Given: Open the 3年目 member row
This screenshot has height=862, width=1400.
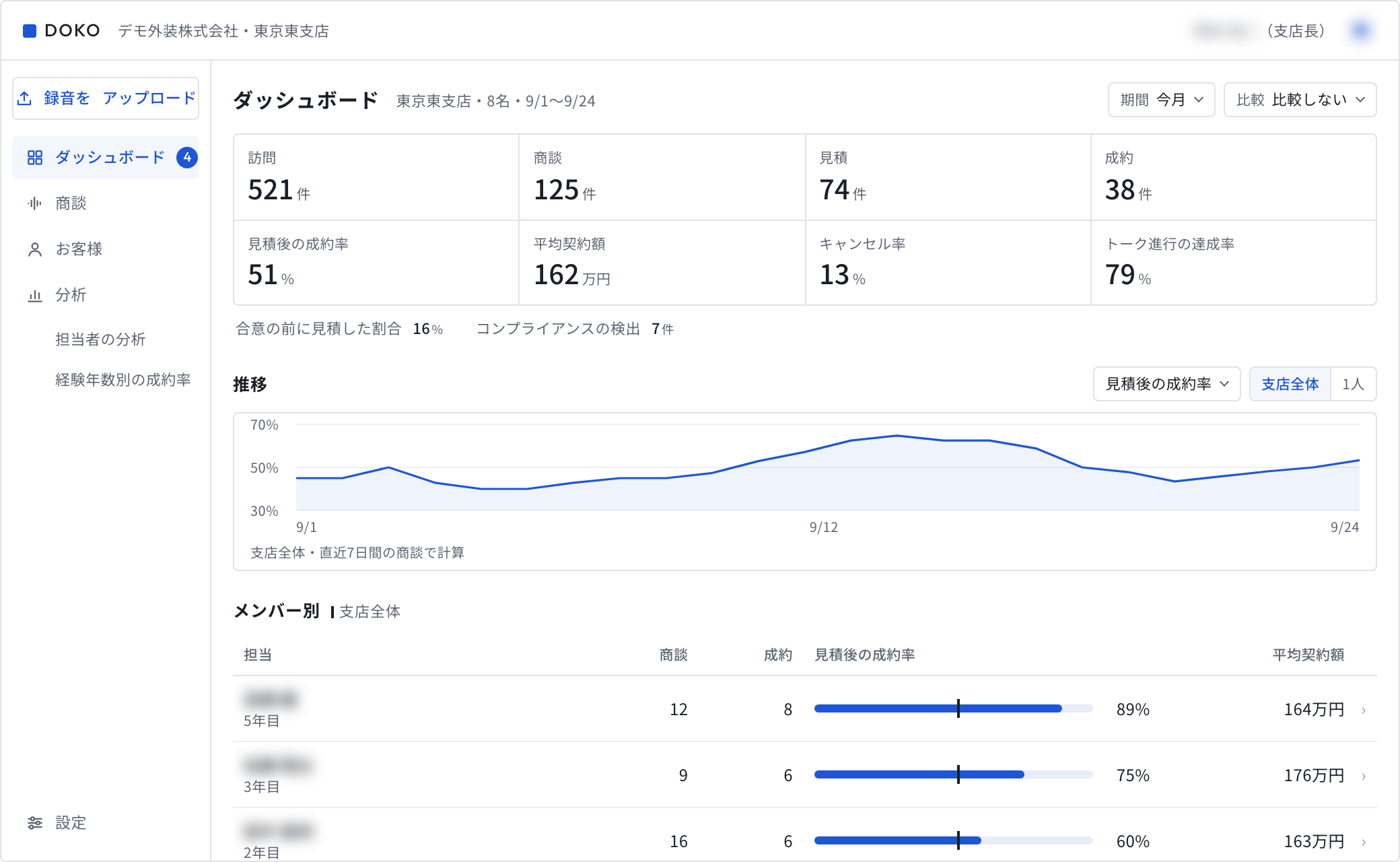Looking at the screenshot, I should pos(805,775).
